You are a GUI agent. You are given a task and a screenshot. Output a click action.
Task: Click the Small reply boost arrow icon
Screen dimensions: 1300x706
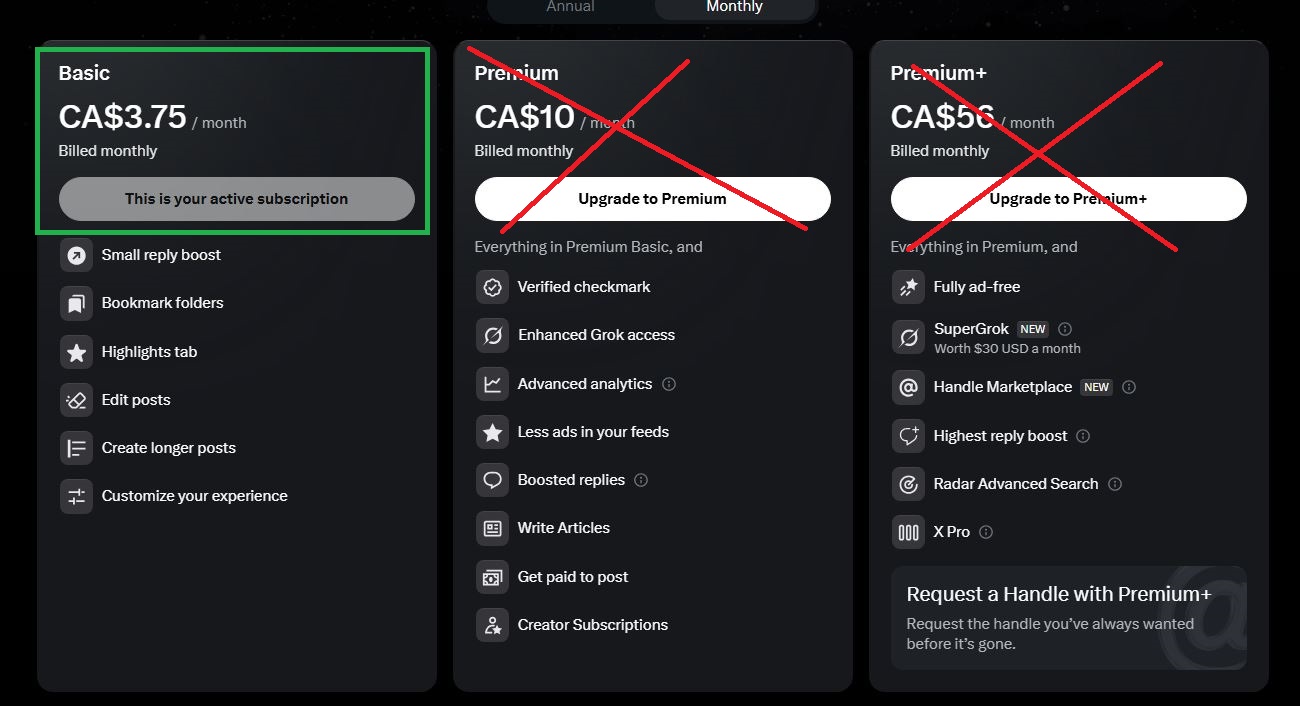[x=76, y=255]
